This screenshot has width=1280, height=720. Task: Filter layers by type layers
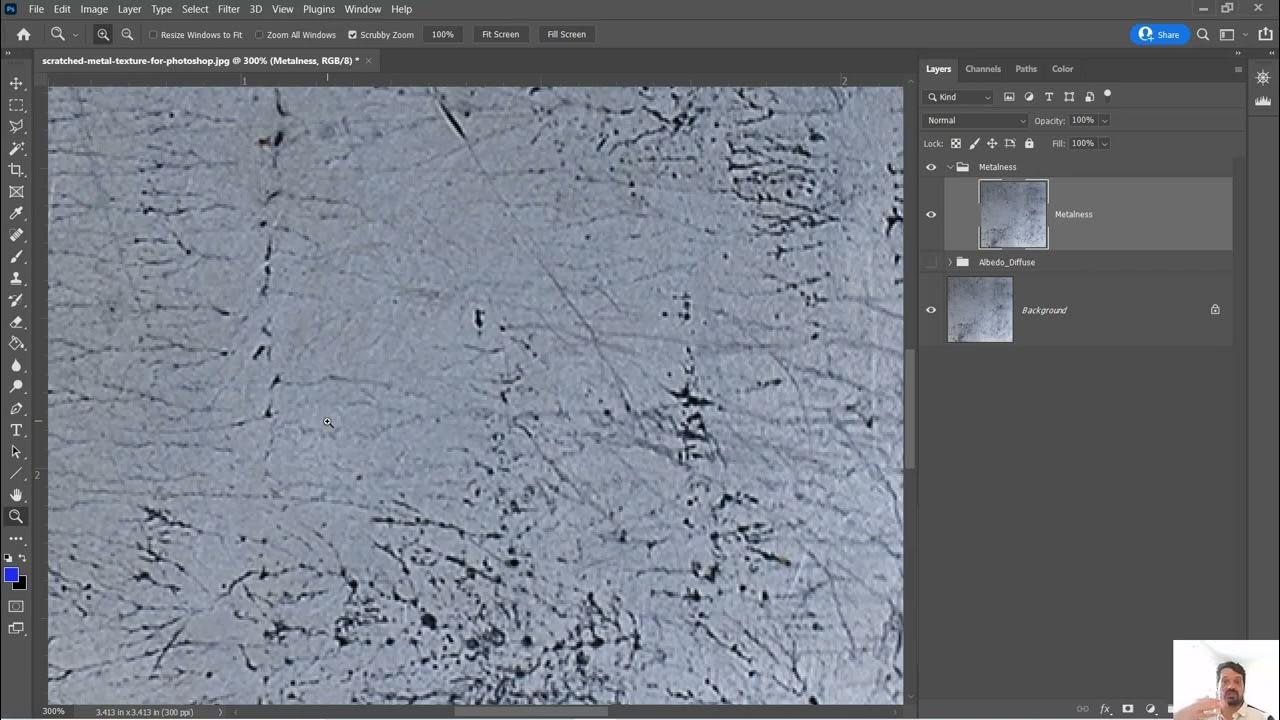1049,97
